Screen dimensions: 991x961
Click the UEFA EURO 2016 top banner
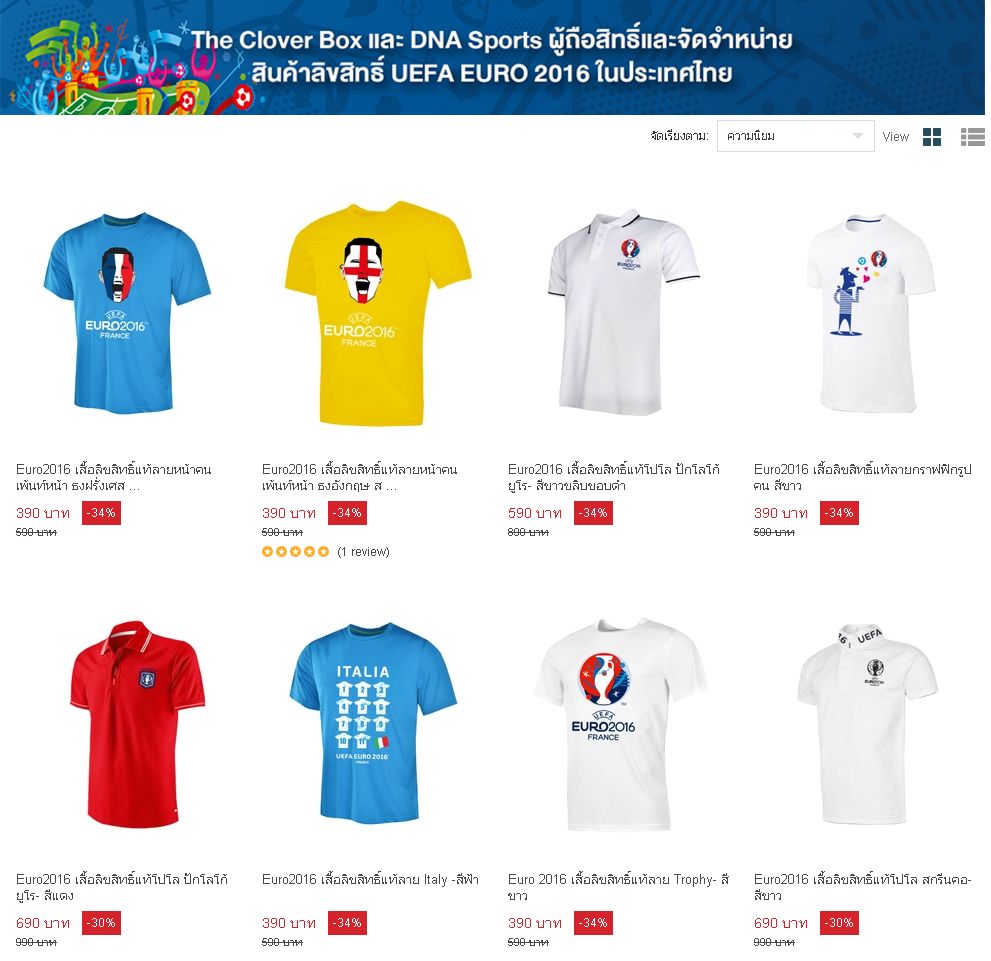[492, 57]
